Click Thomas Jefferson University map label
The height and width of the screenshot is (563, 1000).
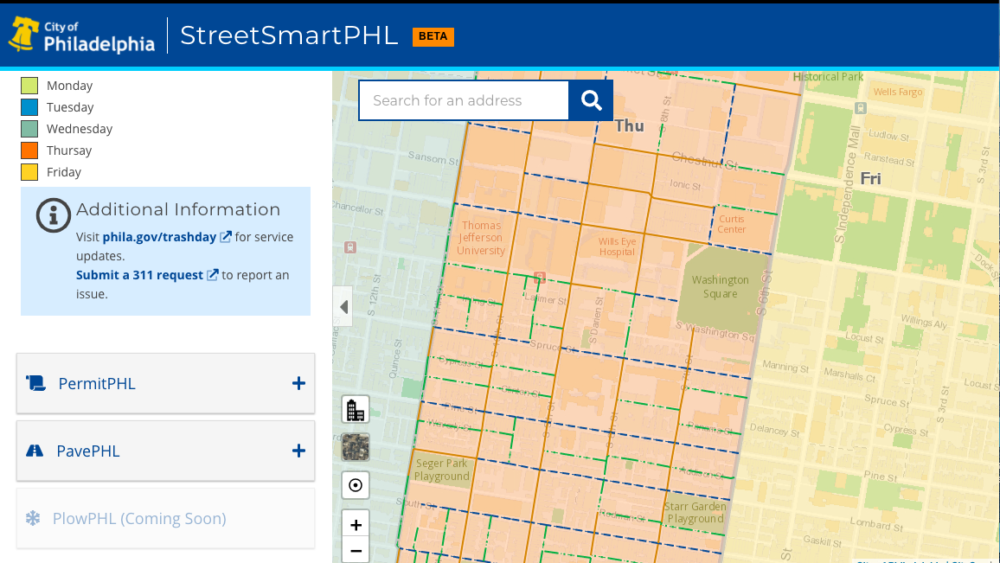(481, 238)
